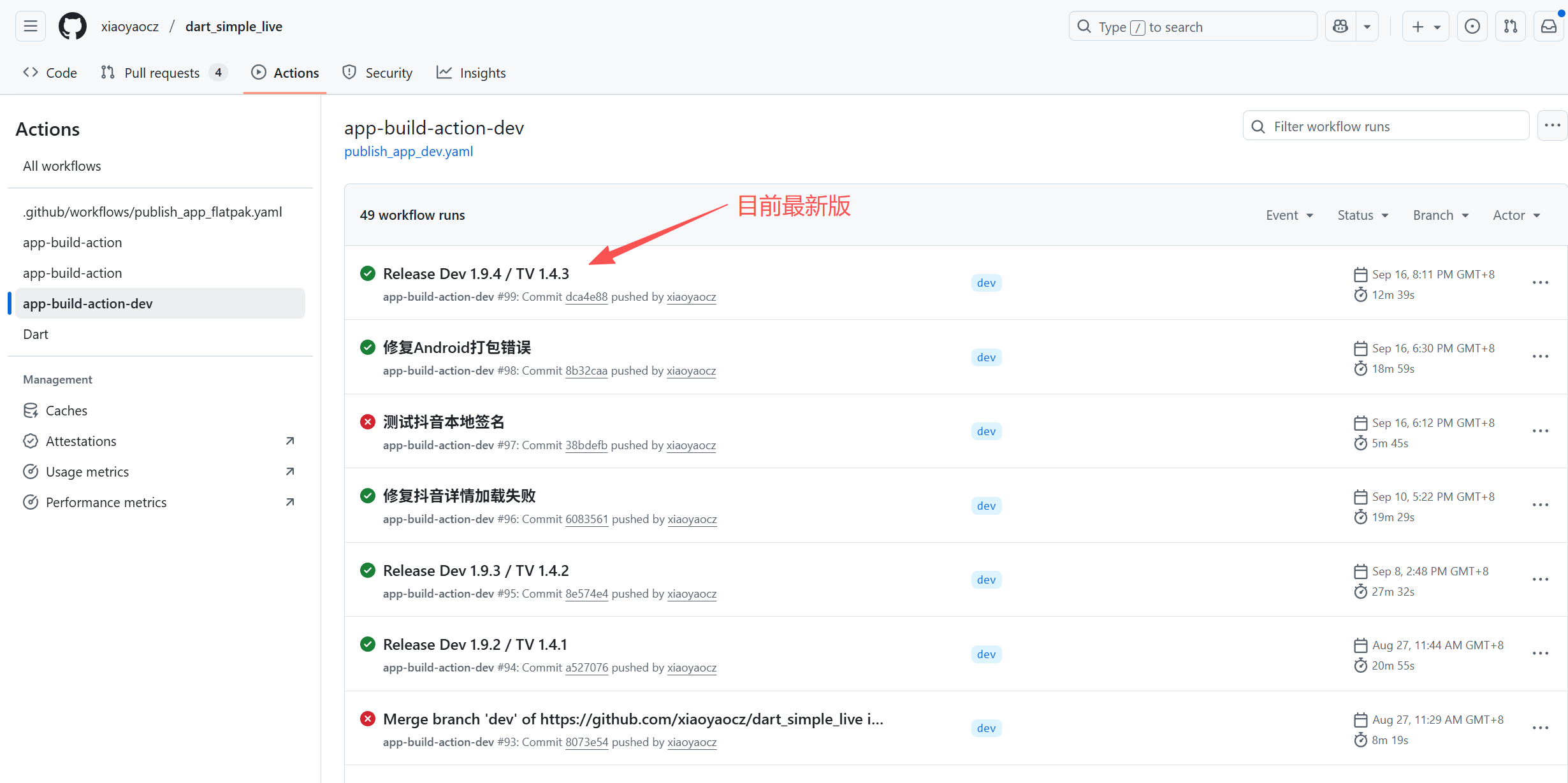This screenshot has width=1568, height=783.
Task: Open the Copilot chat icon
Action: coord(1340,26)
